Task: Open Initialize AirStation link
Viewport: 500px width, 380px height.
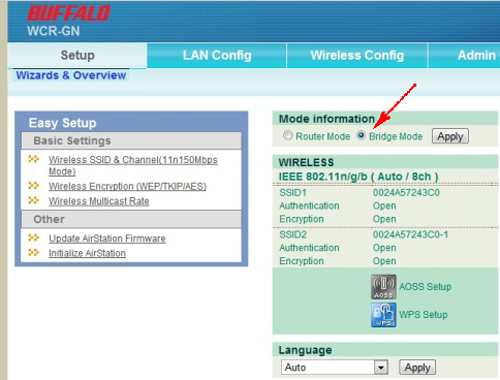Action: pos(87,253)
